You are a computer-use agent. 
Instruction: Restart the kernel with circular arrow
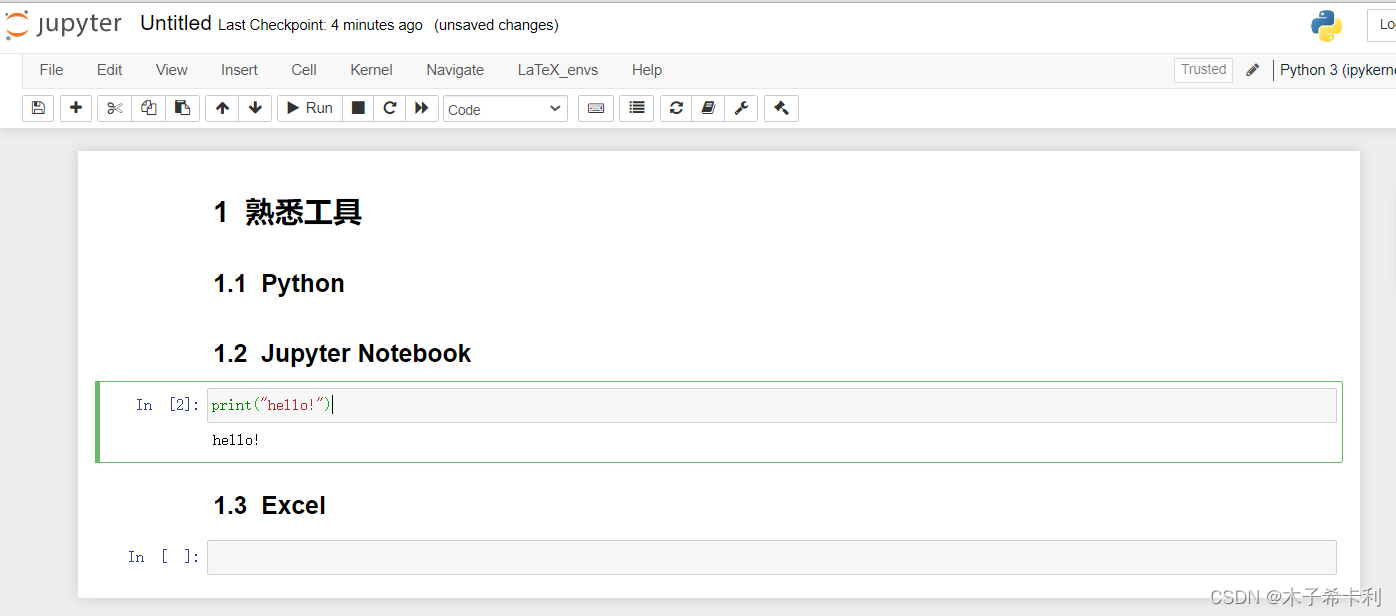tap(390, 108)
